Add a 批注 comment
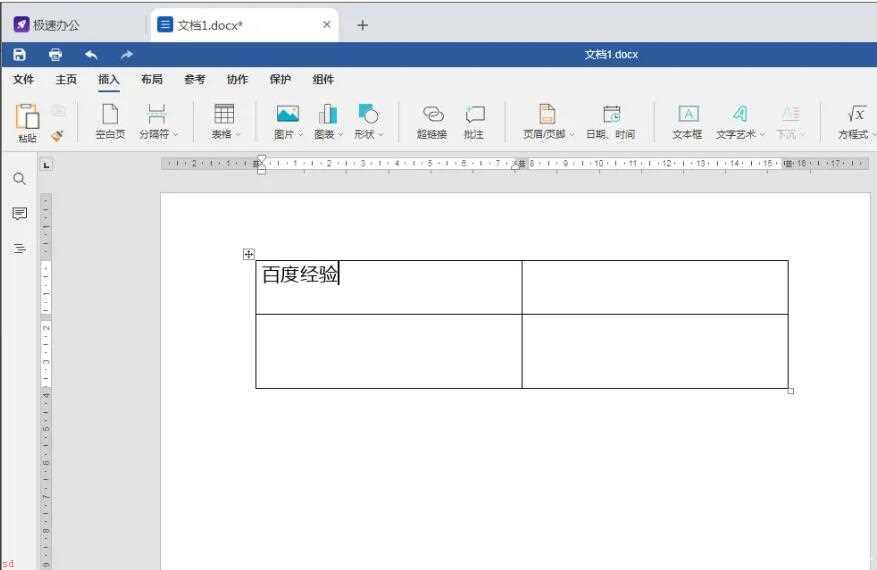 tap(474, 121)
